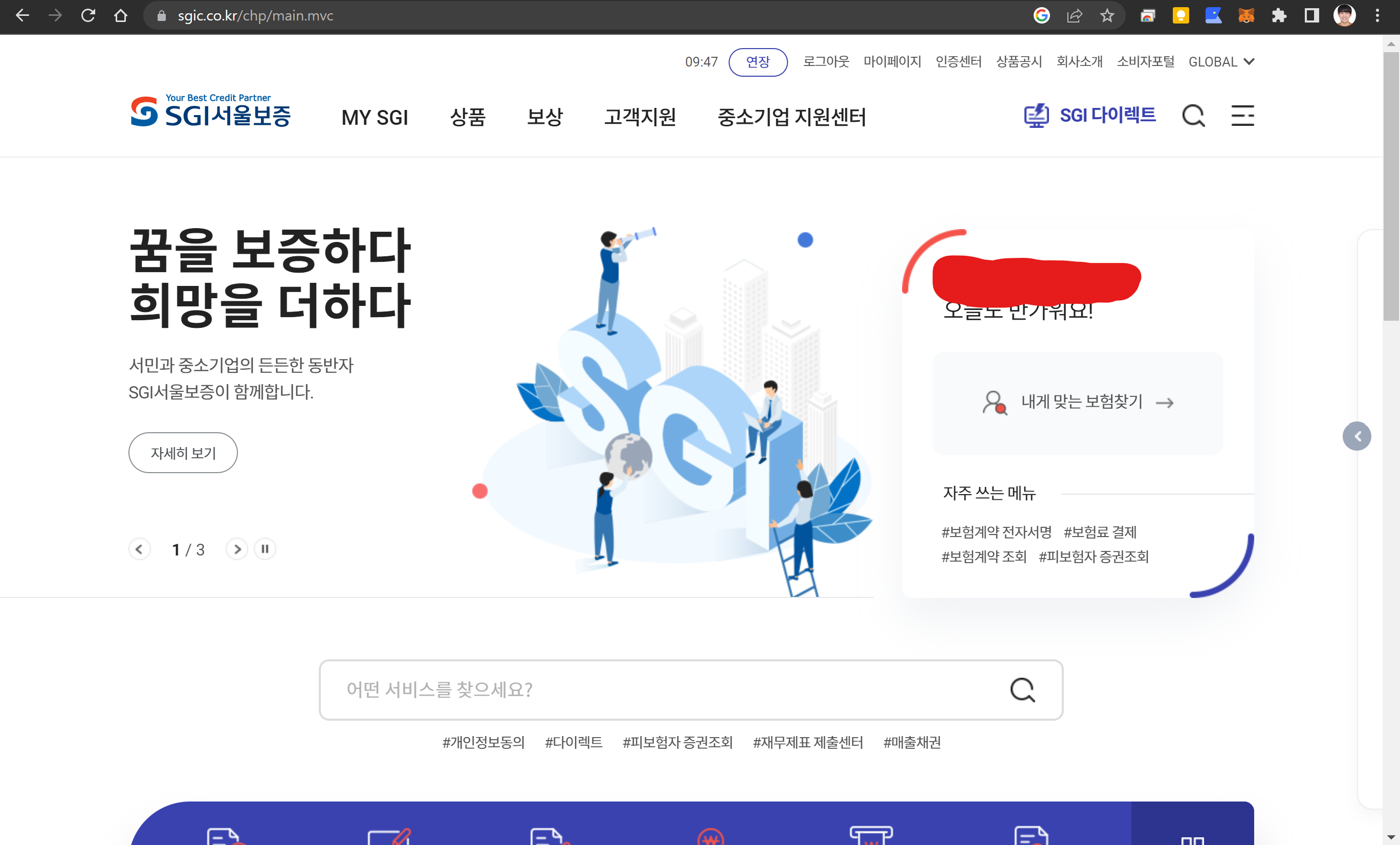Click the #피보험자 증권조회 shortcut in 자주 쓰는 메뉴

click(1094, 557)
